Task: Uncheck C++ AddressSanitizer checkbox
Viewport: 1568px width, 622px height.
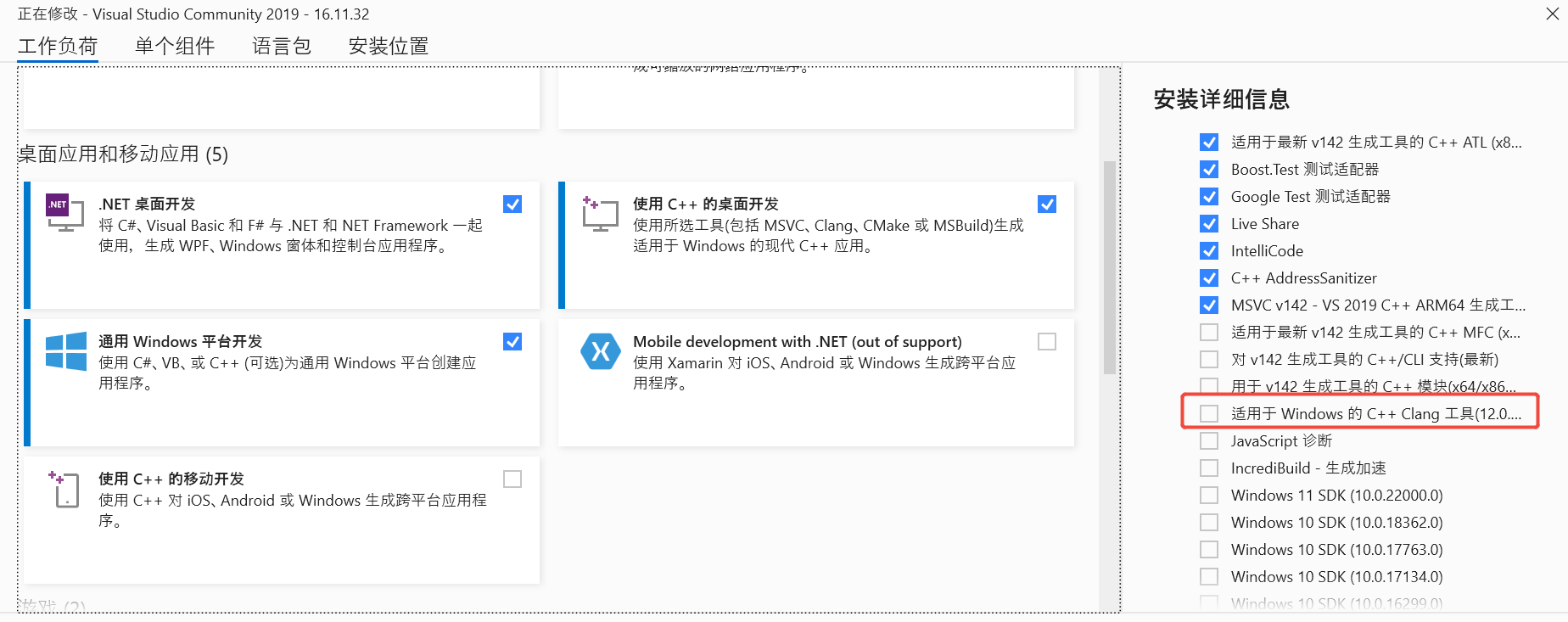Action: (x=1209, y=278)
